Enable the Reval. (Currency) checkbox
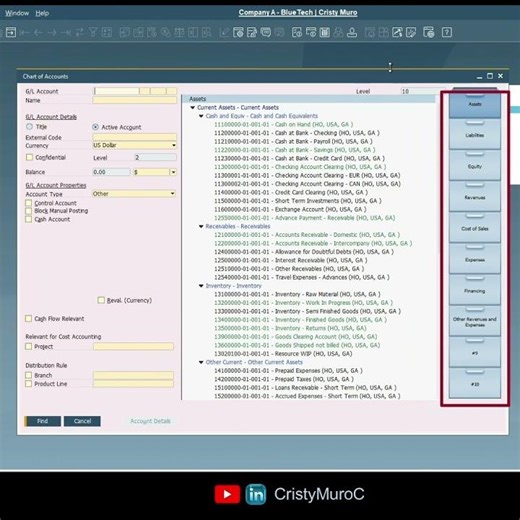520x520 pixels. coord(101,300)
